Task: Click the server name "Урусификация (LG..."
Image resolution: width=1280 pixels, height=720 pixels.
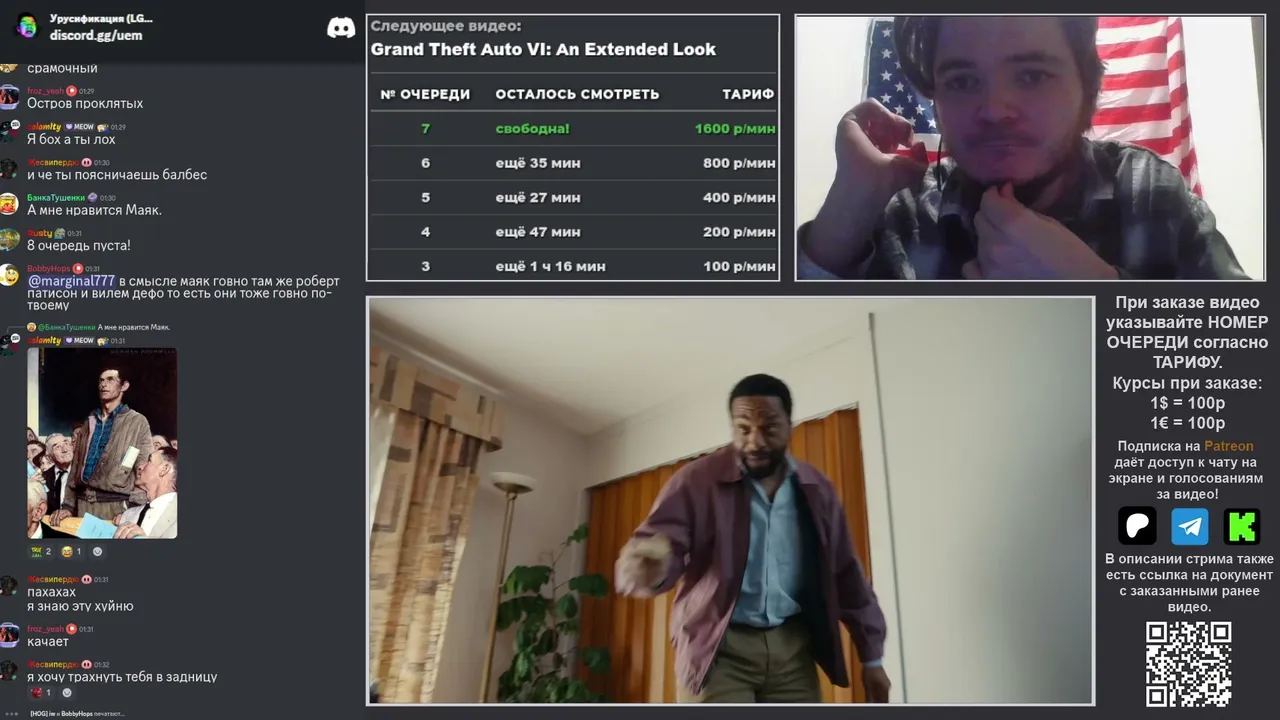Action: coord(101,18)
